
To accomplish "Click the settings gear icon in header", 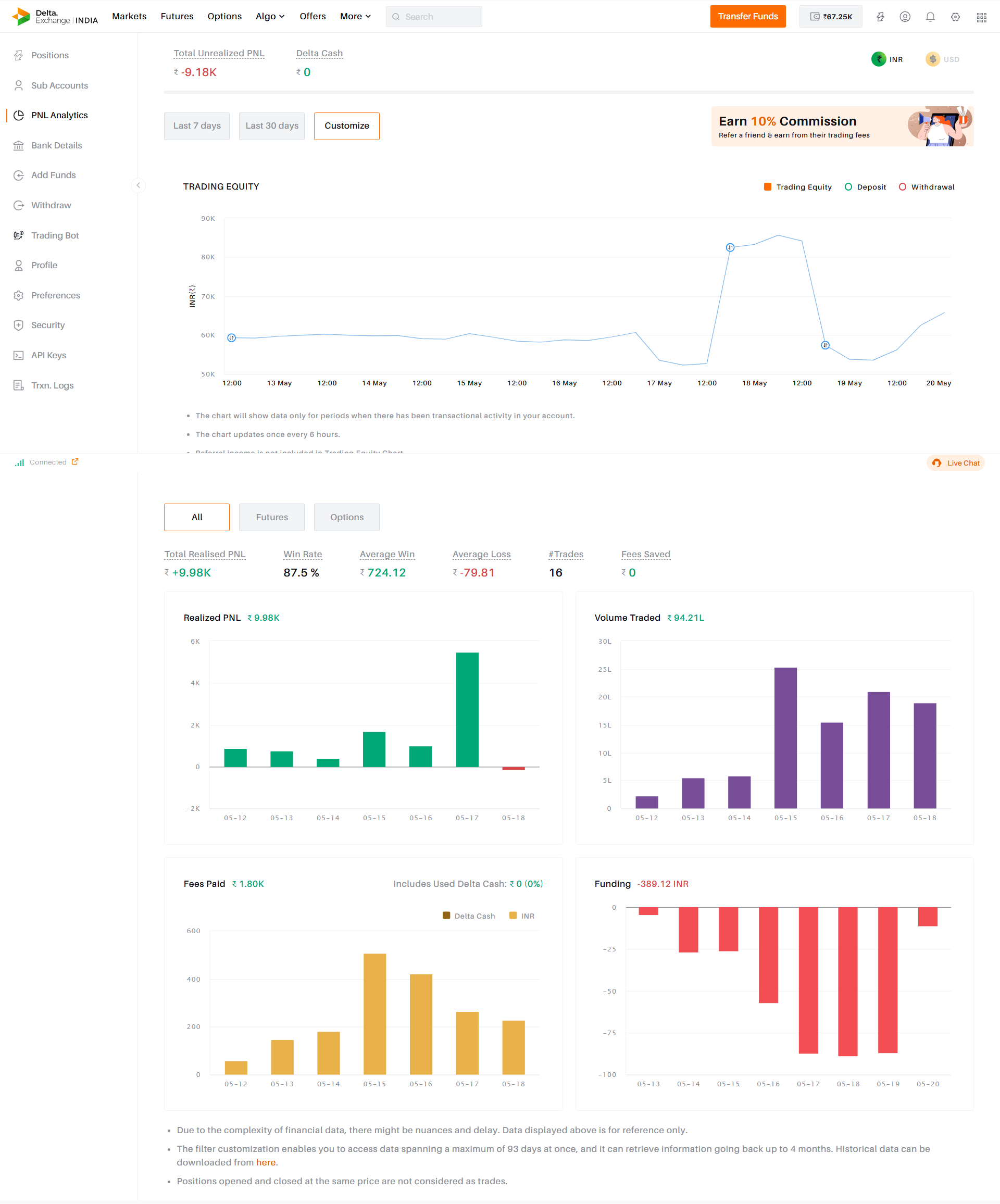I will (x=955, y=17).
